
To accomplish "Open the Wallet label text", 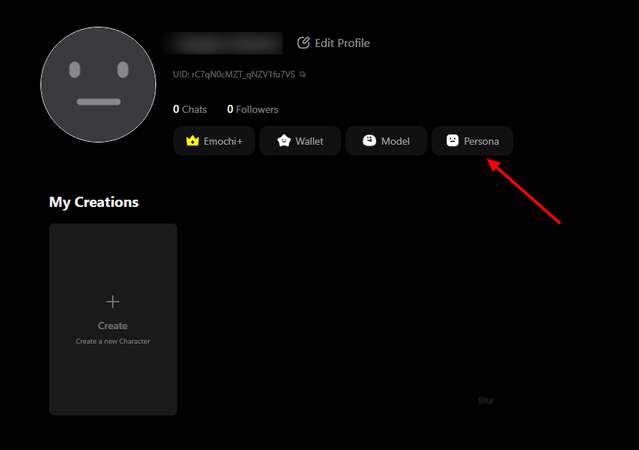I will pos(309,142).
